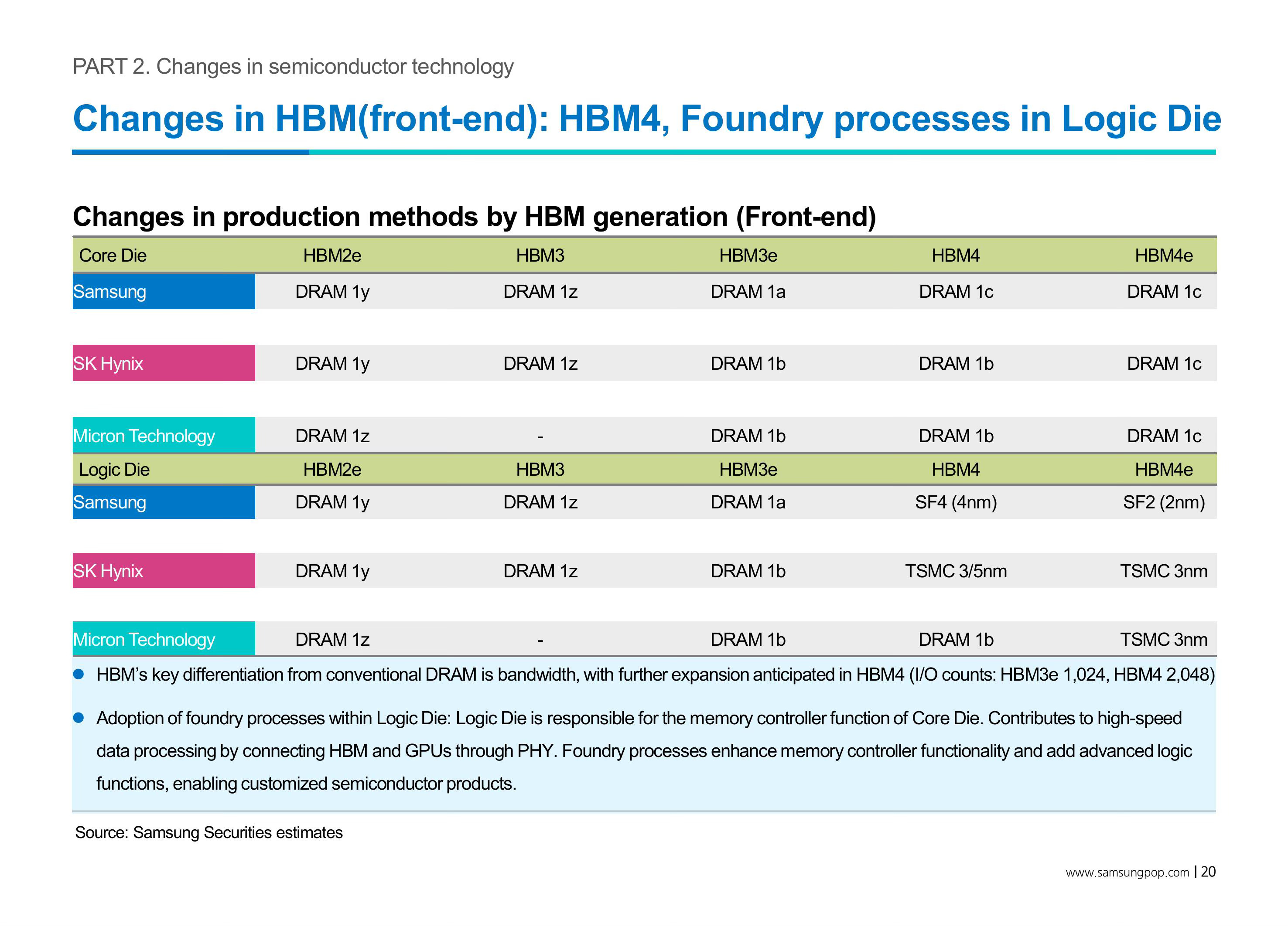Click the 'SF2 (2nm)' cell
Image resolution: width=1288 pixels, height=927 pixels.
(1164, 502)
